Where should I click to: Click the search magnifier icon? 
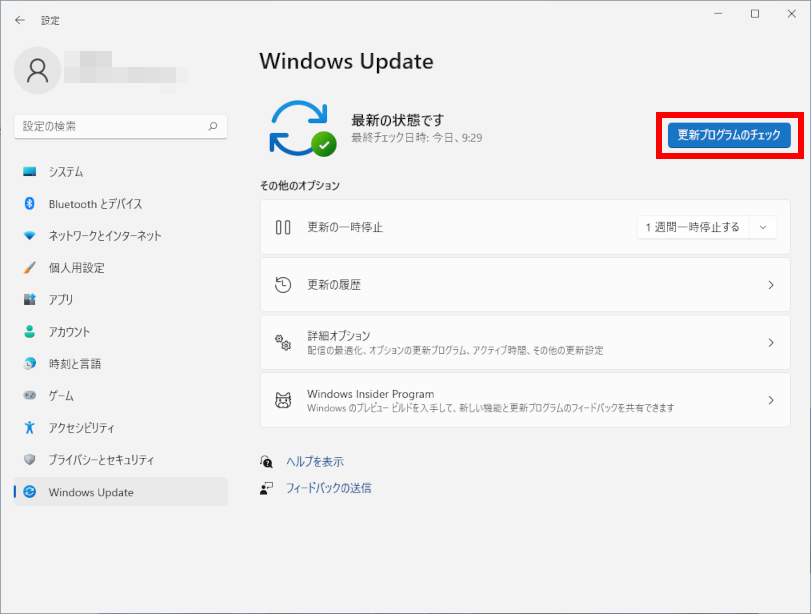212,127
